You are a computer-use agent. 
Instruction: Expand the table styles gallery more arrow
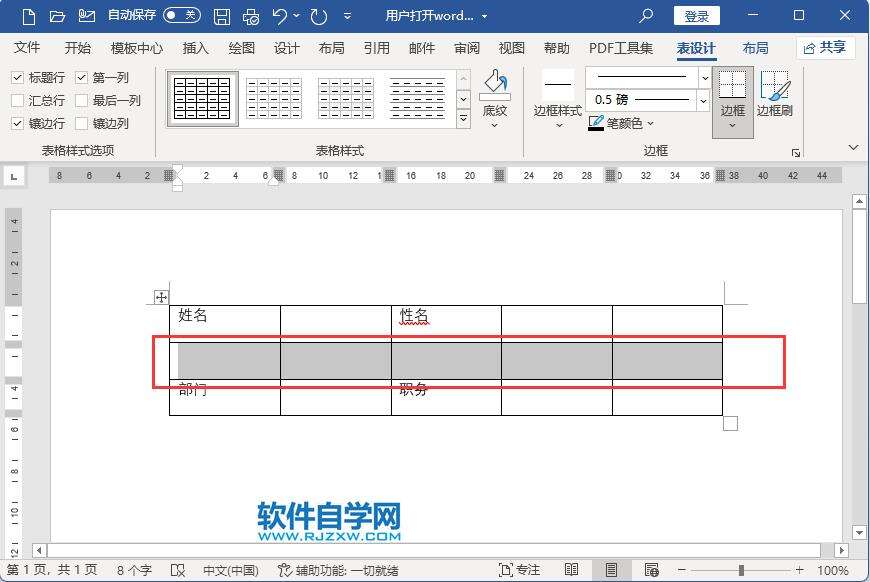(463, 119)
